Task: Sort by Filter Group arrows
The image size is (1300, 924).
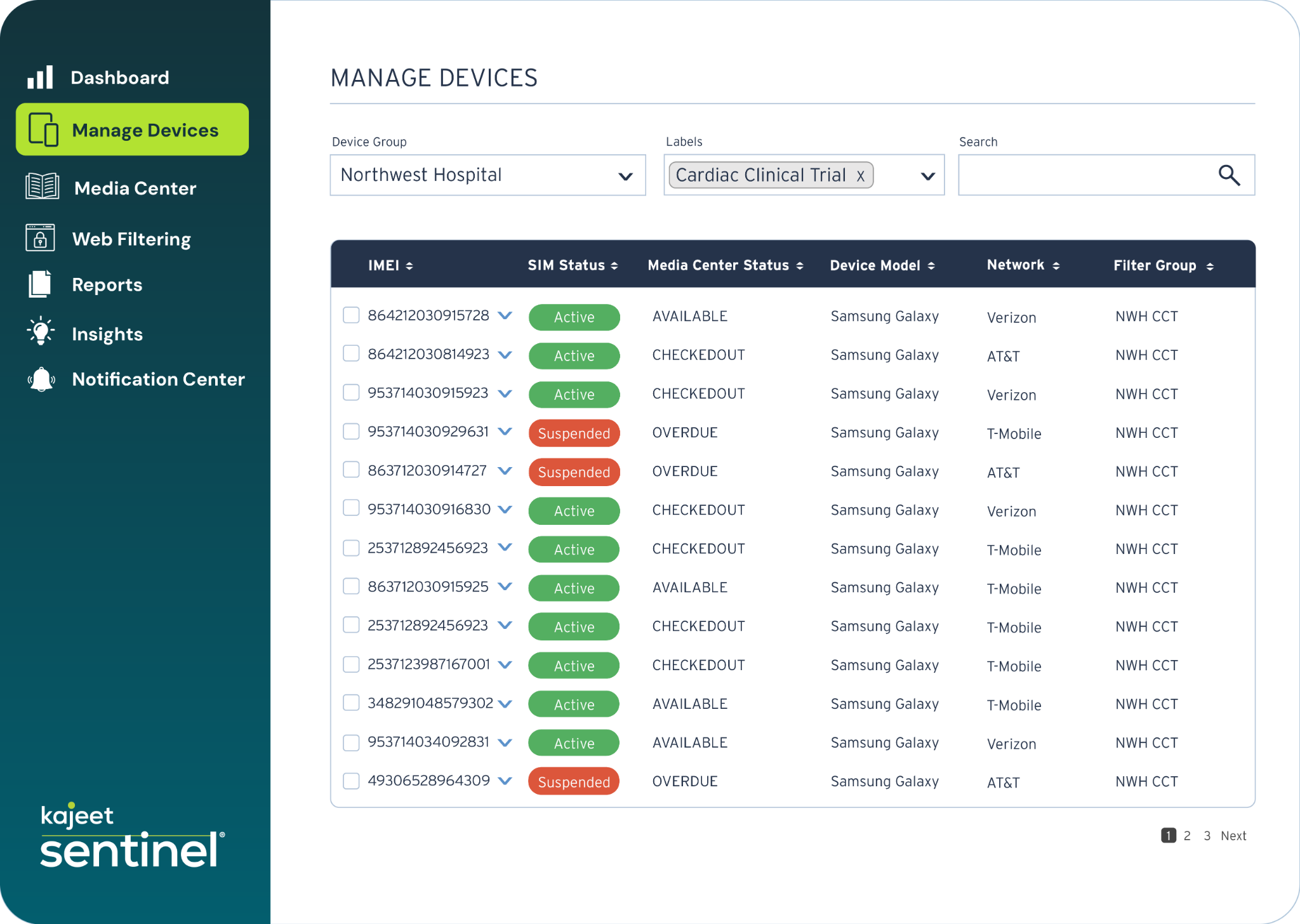Action: pyautogui.click(x=1210, y=267)
